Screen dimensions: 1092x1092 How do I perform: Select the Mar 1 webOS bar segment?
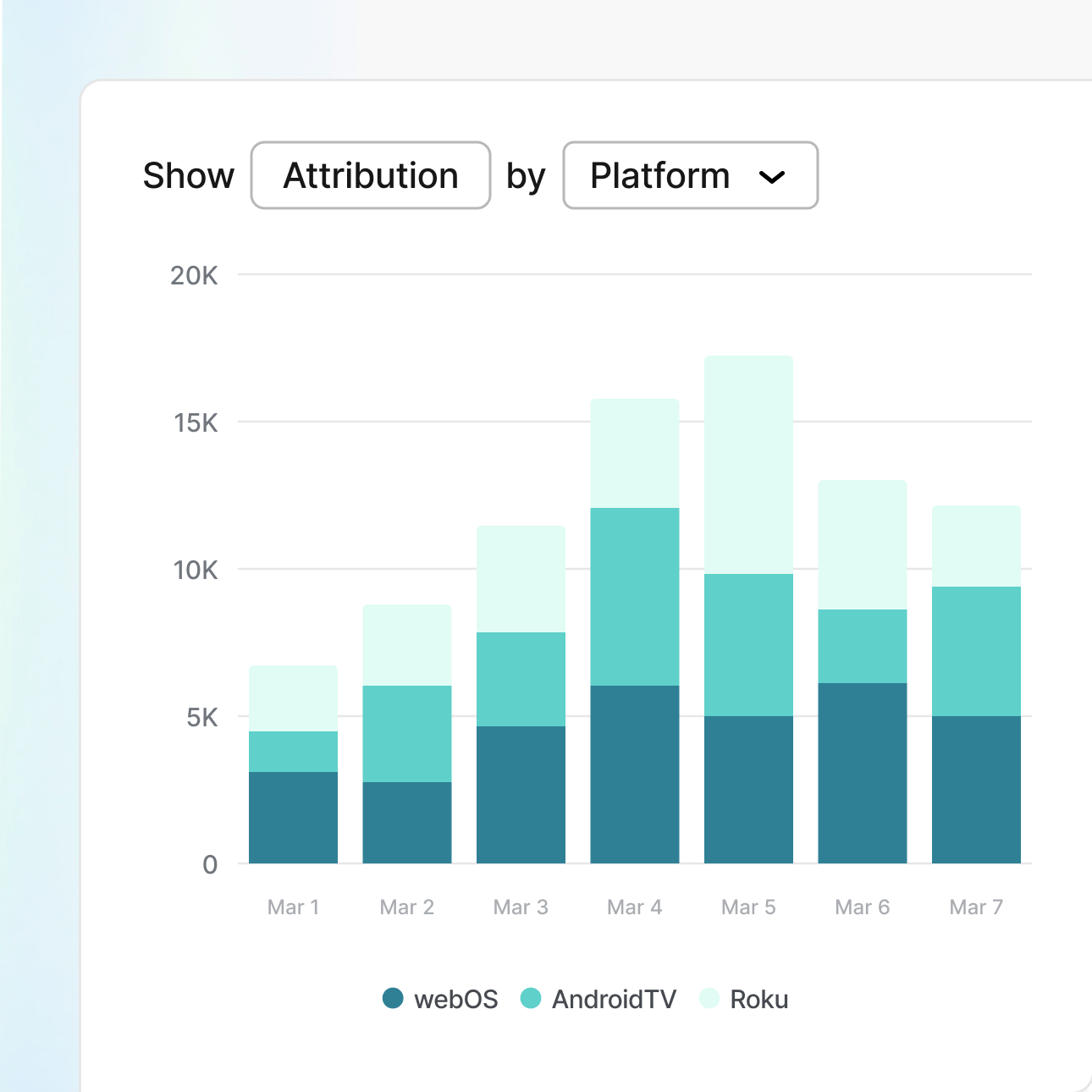pos(293,817)
